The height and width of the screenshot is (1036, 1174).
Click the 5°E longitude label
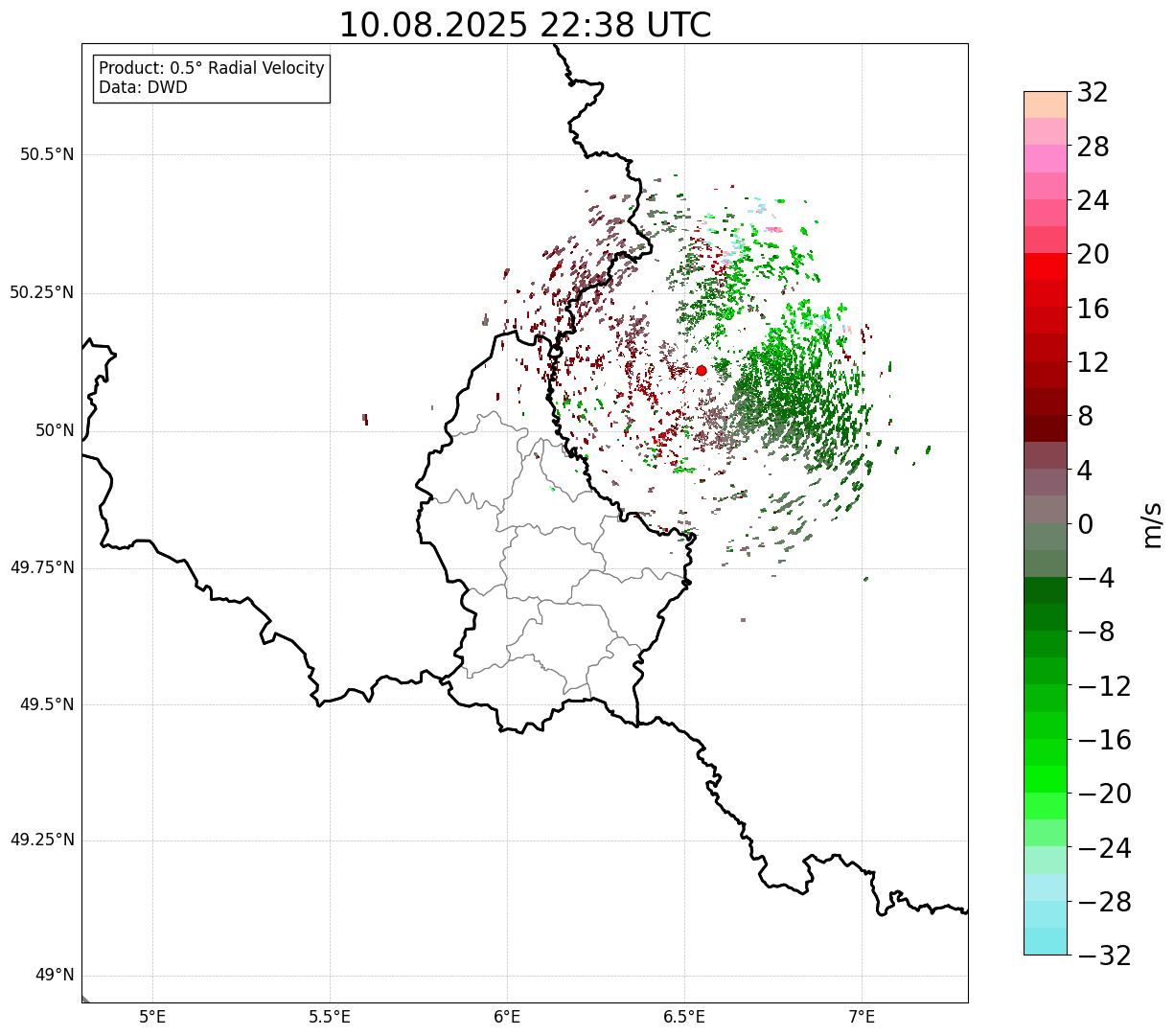click(152, 1017)
